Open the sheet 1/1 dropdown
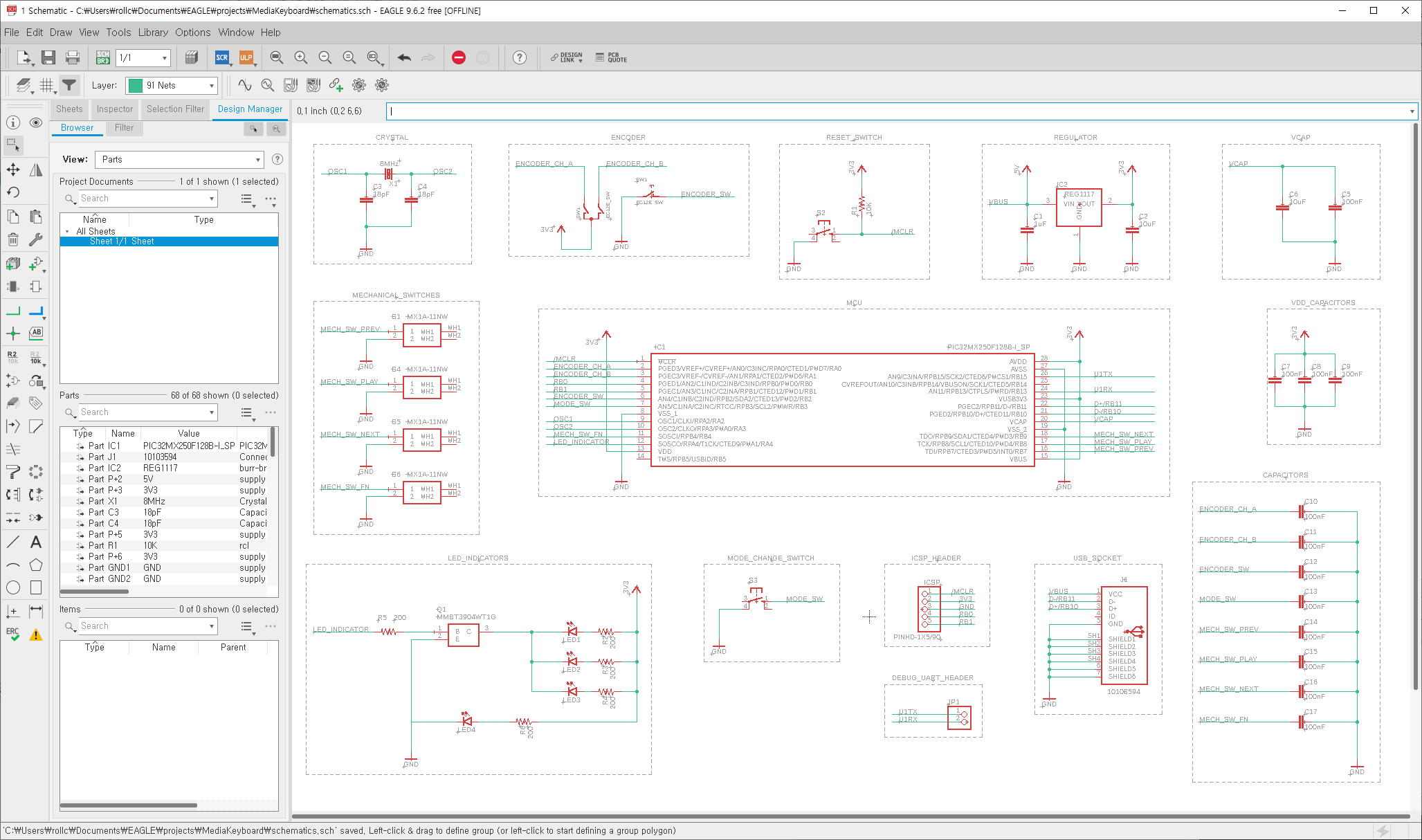The width and height of the screenshot is (1422, 840). (x=165, y=58)
